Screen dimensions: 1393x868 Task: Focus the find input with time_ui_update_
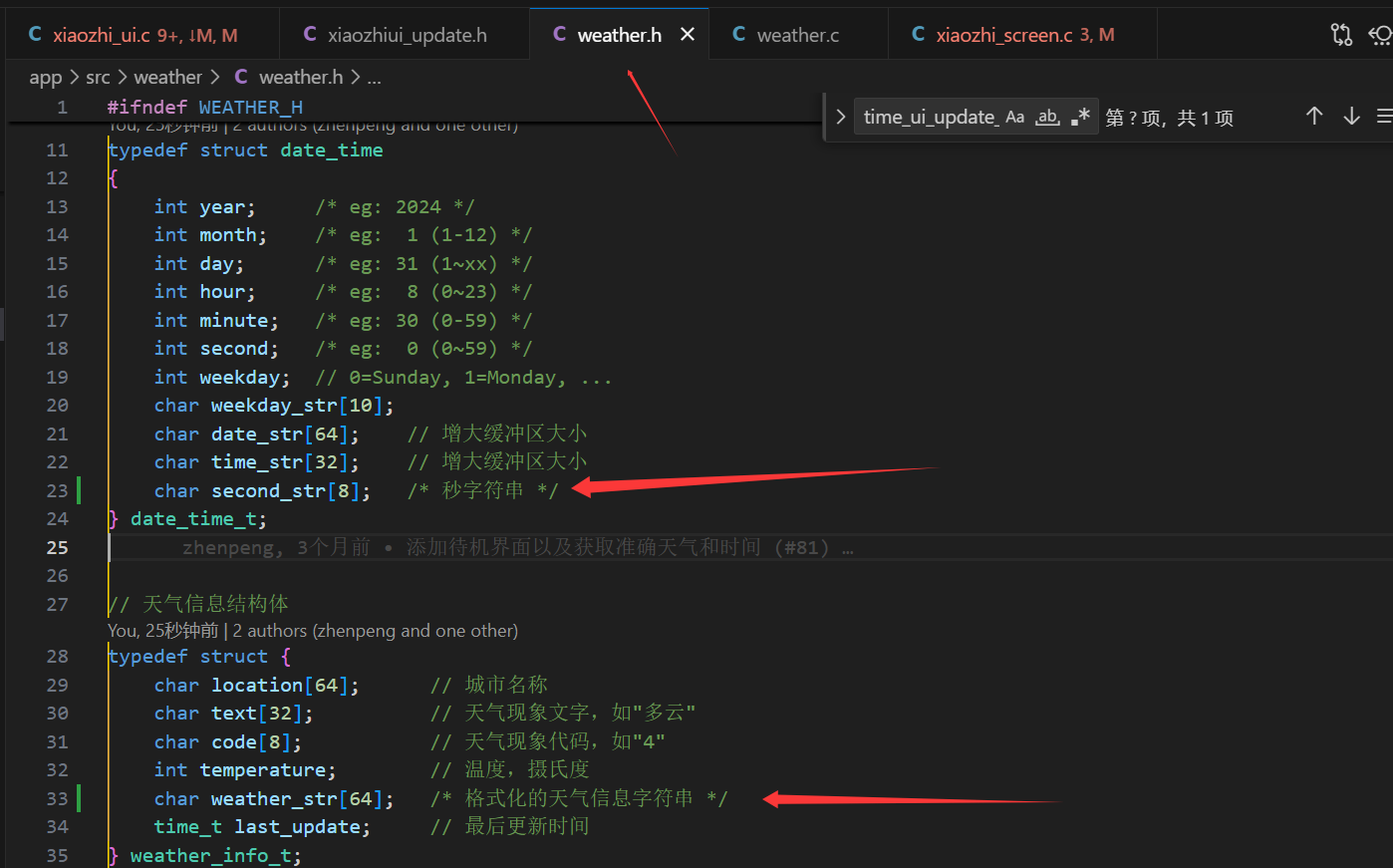930,118
